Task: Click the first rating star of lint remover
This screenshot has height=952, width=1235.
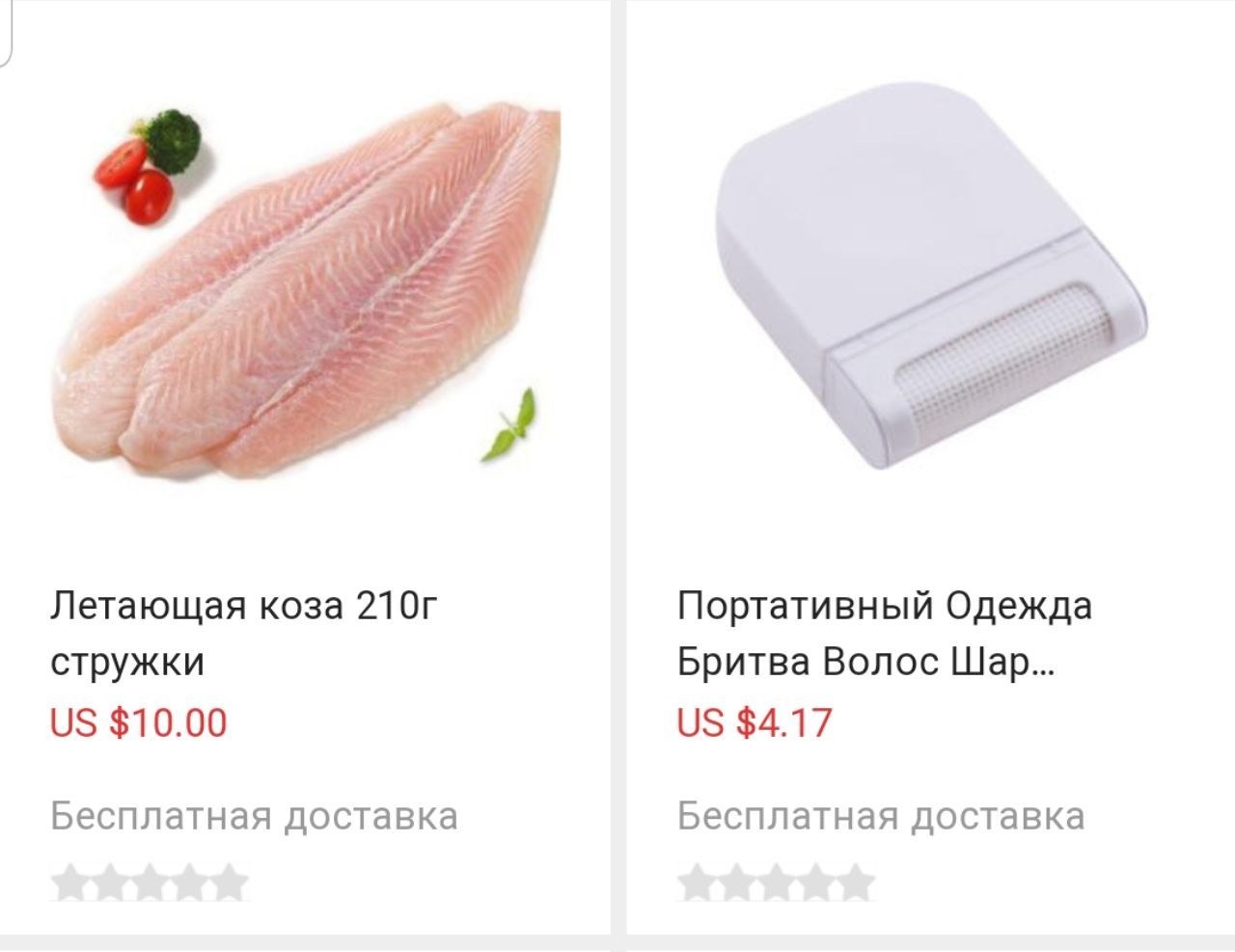Action: [697, 884]
